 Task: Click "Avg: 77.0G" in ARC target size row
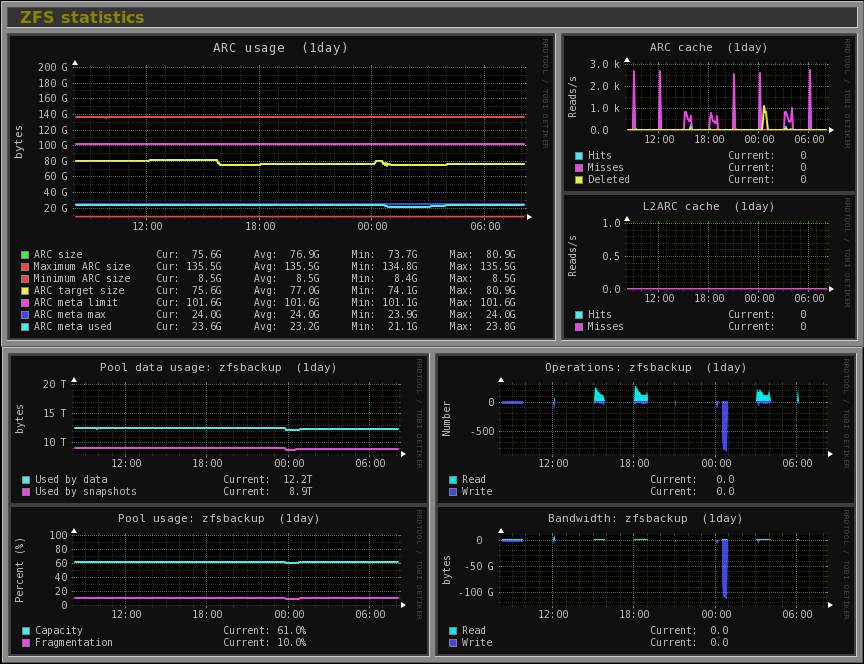pos(287,291)
